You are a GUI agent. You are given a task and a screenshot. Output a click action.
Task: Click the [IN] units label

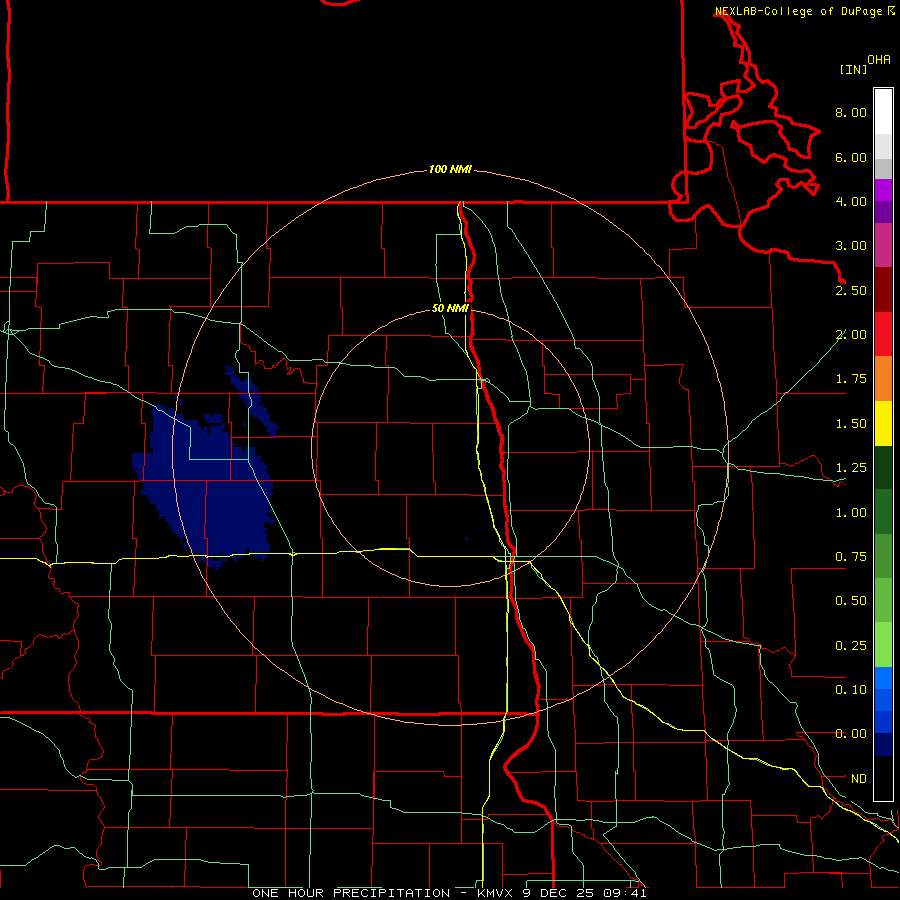(853, 69)
